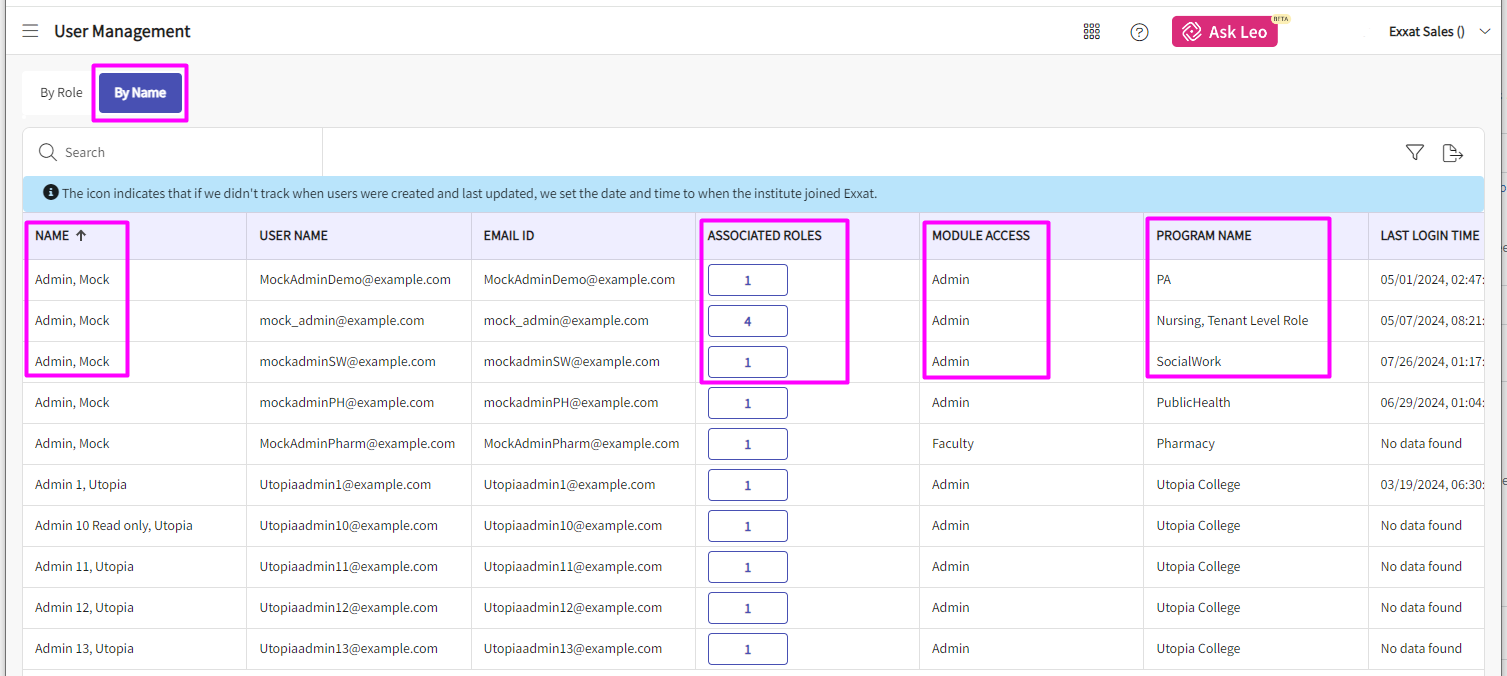Click the help question mark icon

[1139, 32]
